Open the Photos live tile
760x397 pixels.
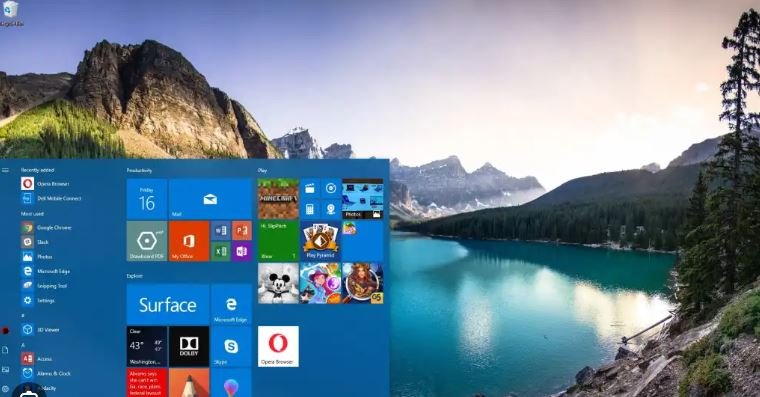(x=363, y=199)
